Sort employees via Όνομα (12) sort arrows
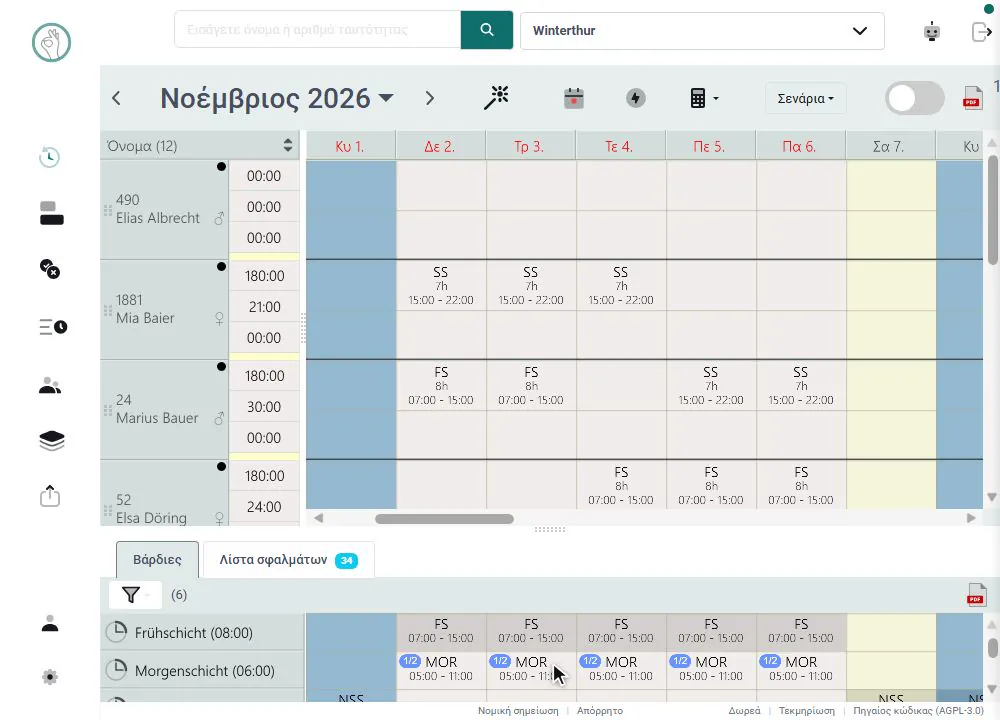This screenshot has height=720, width=1000. tap(288, 145)
